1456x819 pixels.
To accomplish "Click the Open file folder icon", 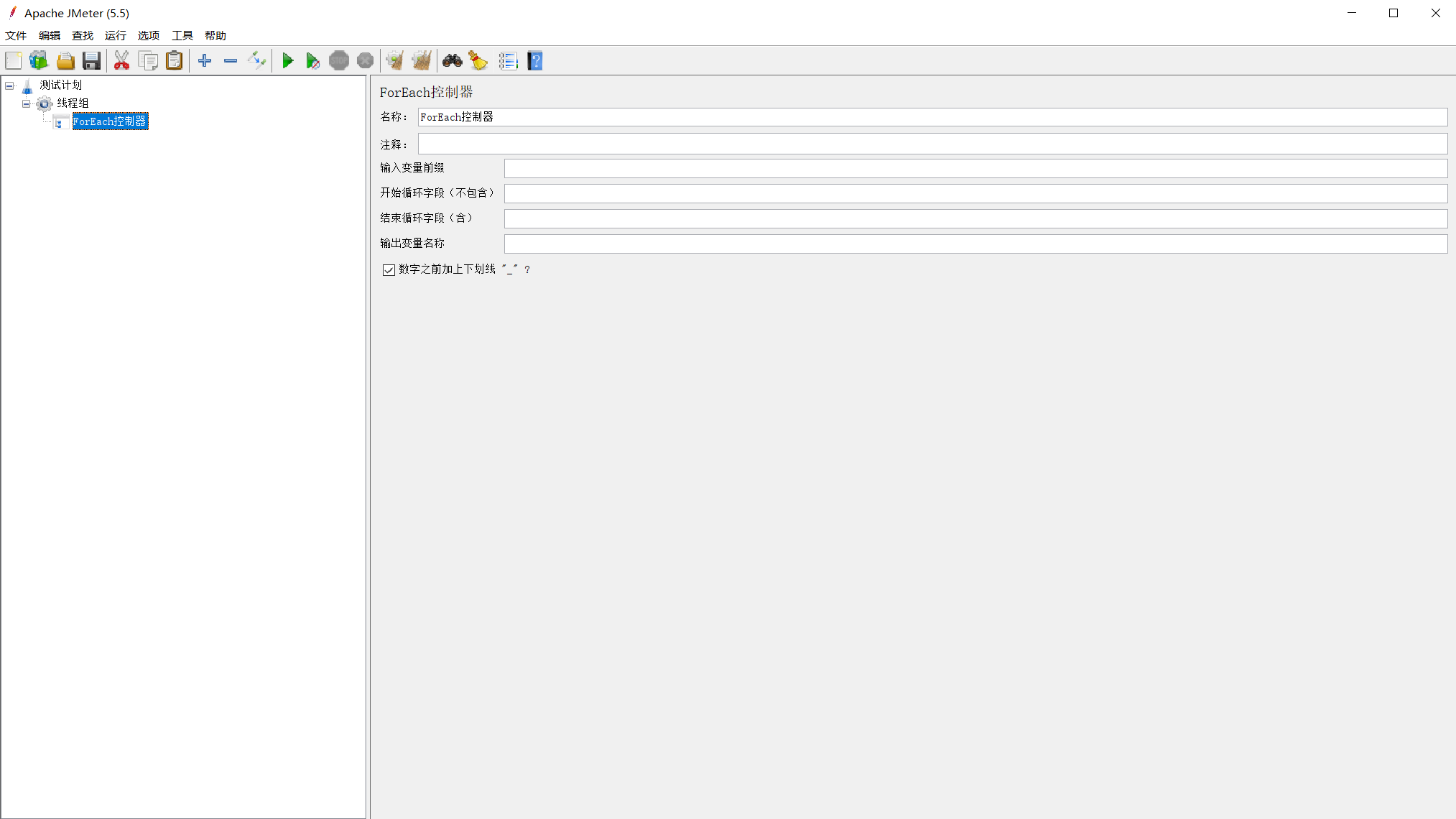I will tap(65, 61).
